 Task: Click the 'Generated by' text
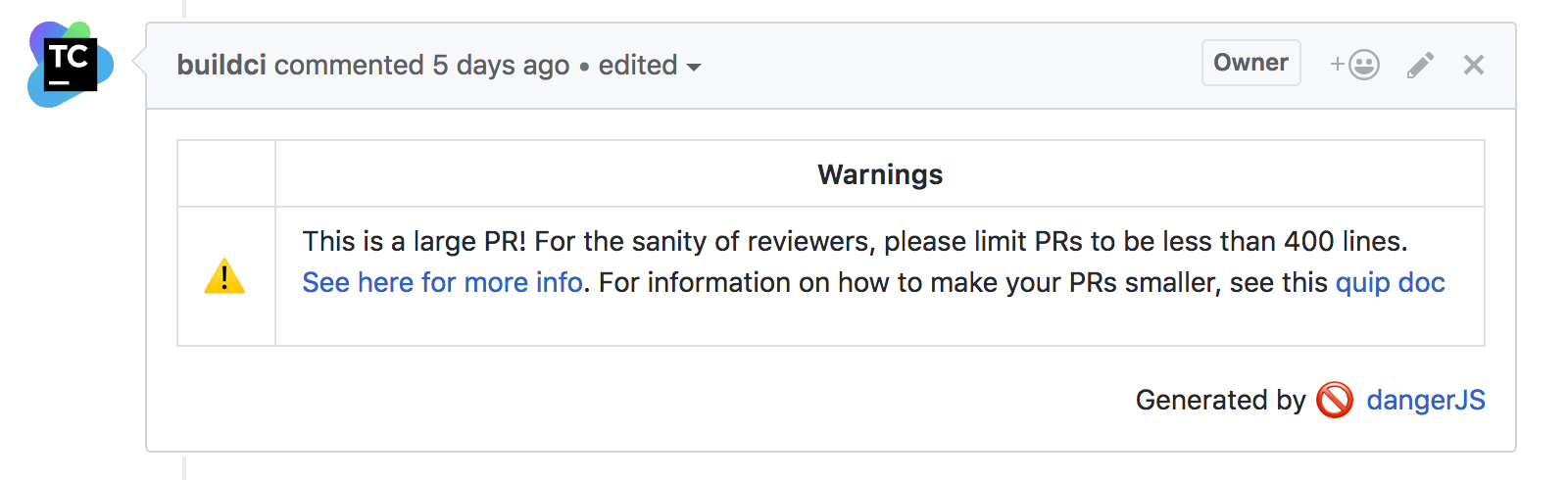point(1220,400)
